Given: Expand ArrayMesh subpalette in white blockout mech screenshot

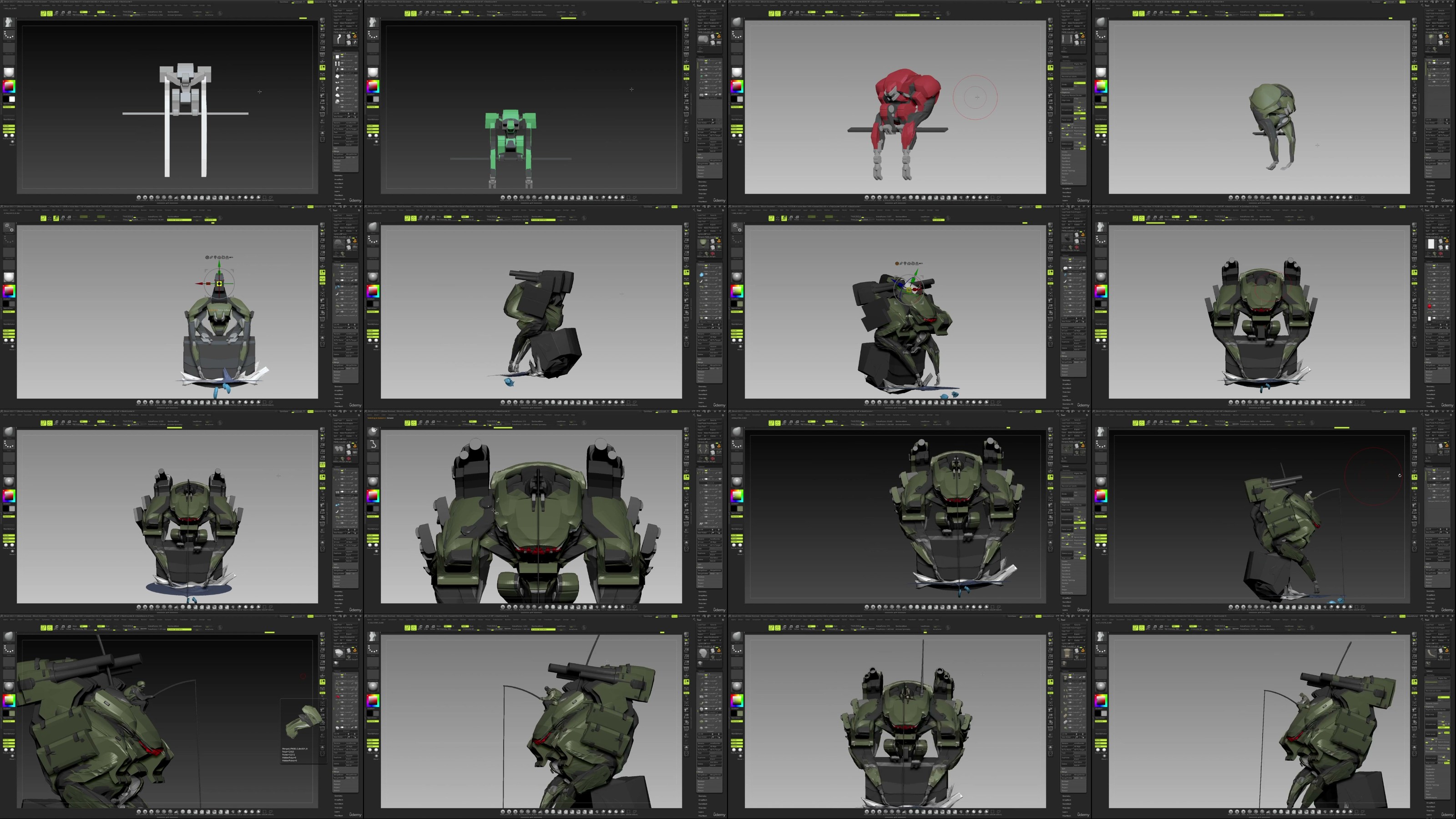Looking at the screenshot, I should coord(339,180).
